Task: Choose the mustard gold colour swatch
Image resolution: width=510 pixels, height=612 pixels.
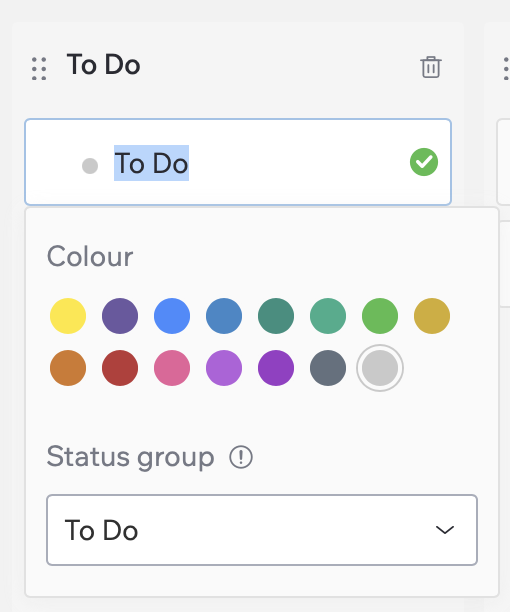Action: coord(432,316)
